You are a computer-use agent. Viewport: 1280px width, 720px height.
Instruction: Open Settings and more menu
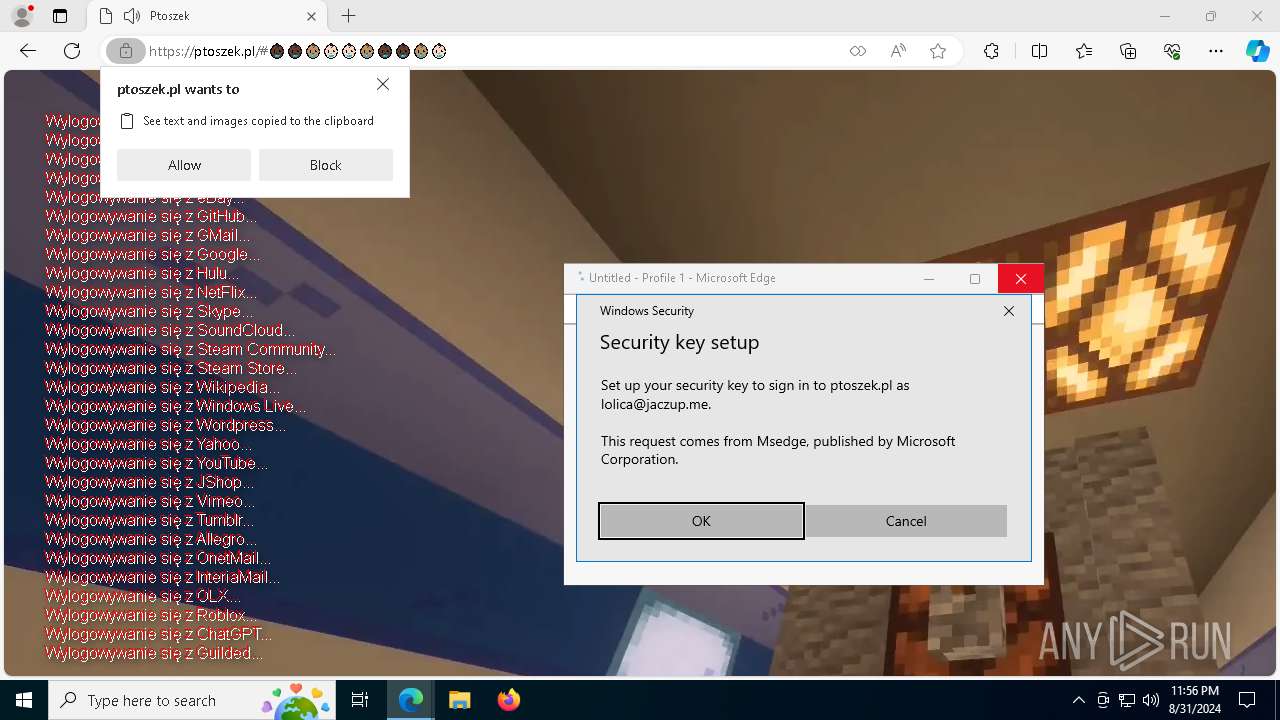(1216, 51)
